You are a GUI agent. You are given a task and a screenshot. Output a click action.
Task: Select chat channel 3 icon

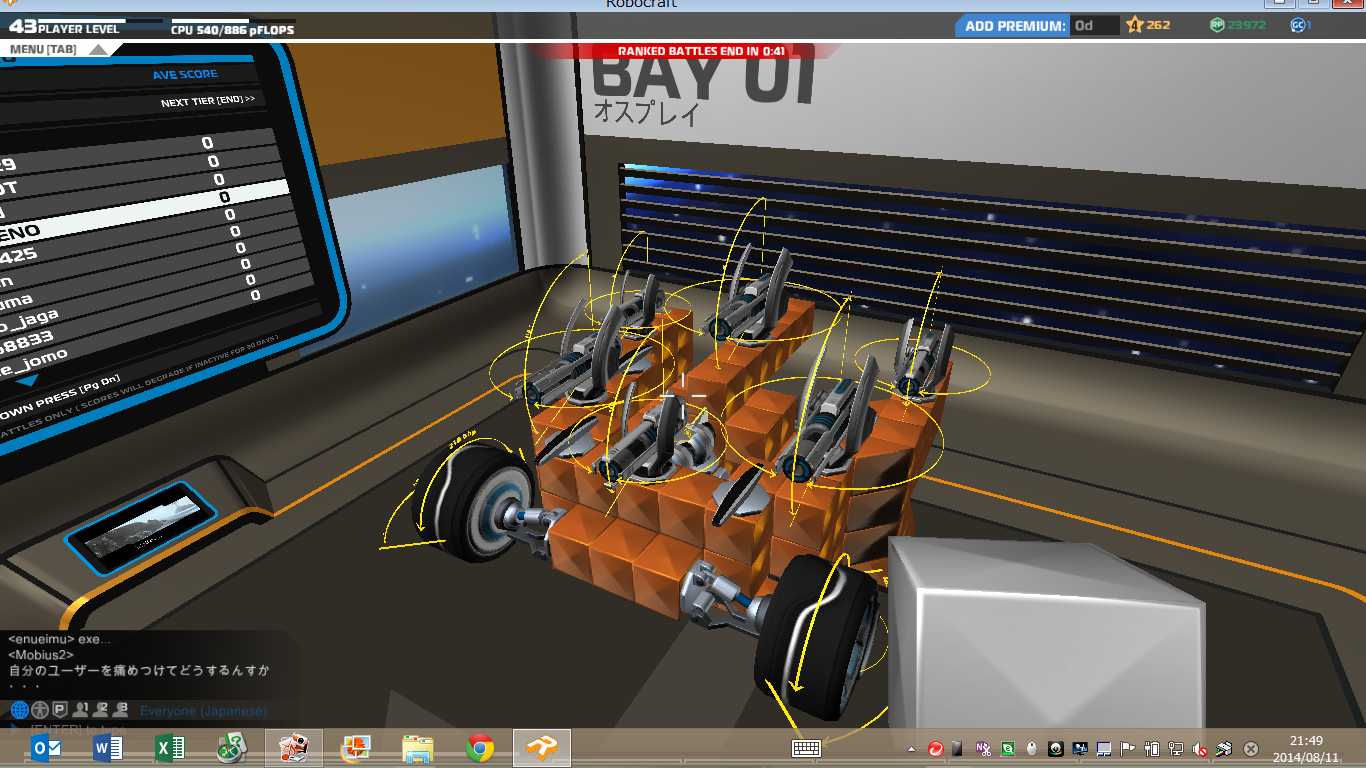[121, 710]
